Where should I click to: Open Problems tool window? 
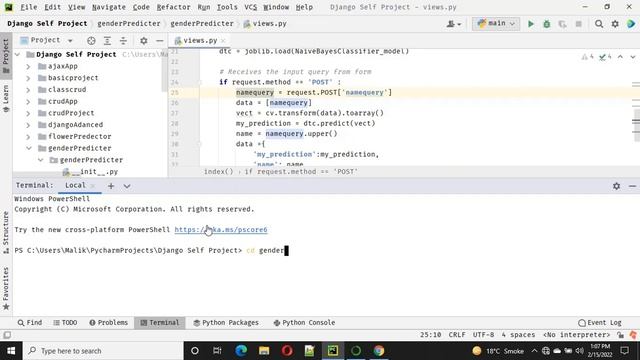[108, 322]
